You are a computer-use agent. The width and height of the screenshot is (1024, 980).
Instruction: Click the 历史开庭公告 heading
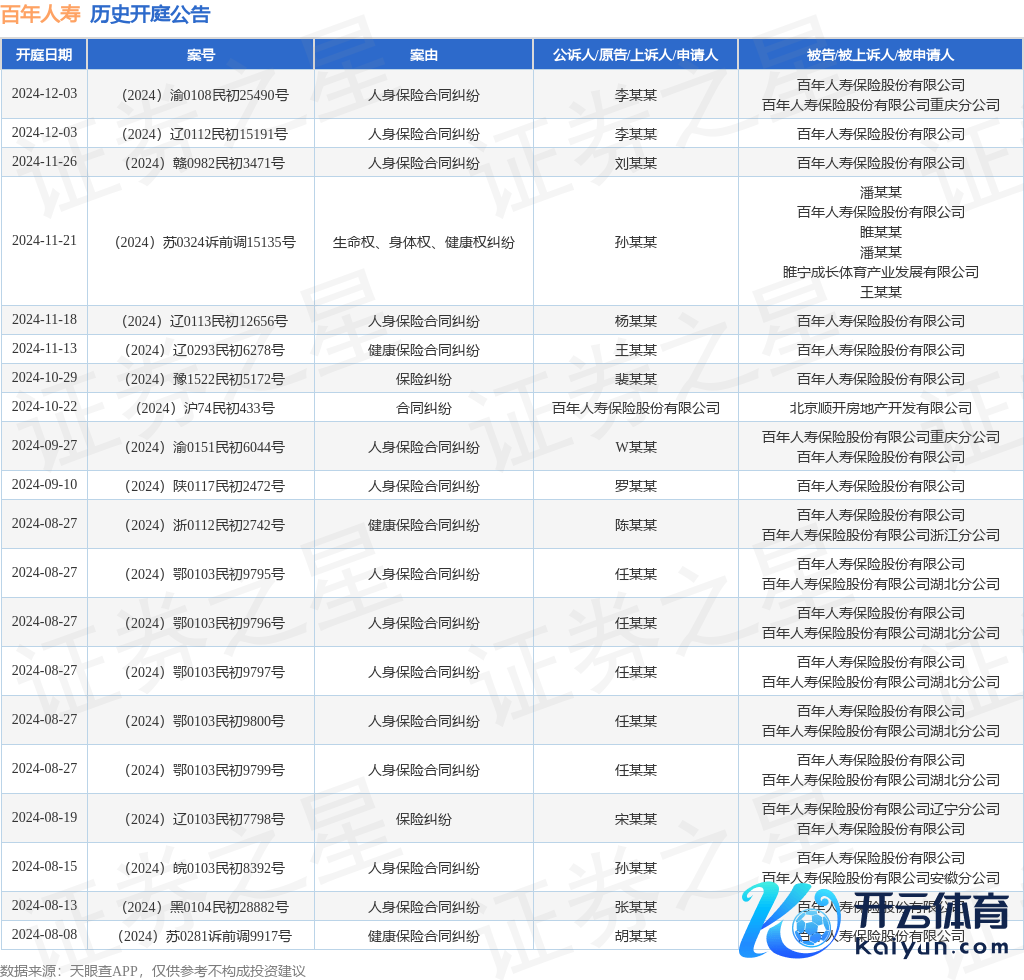[x=150, y=14]
